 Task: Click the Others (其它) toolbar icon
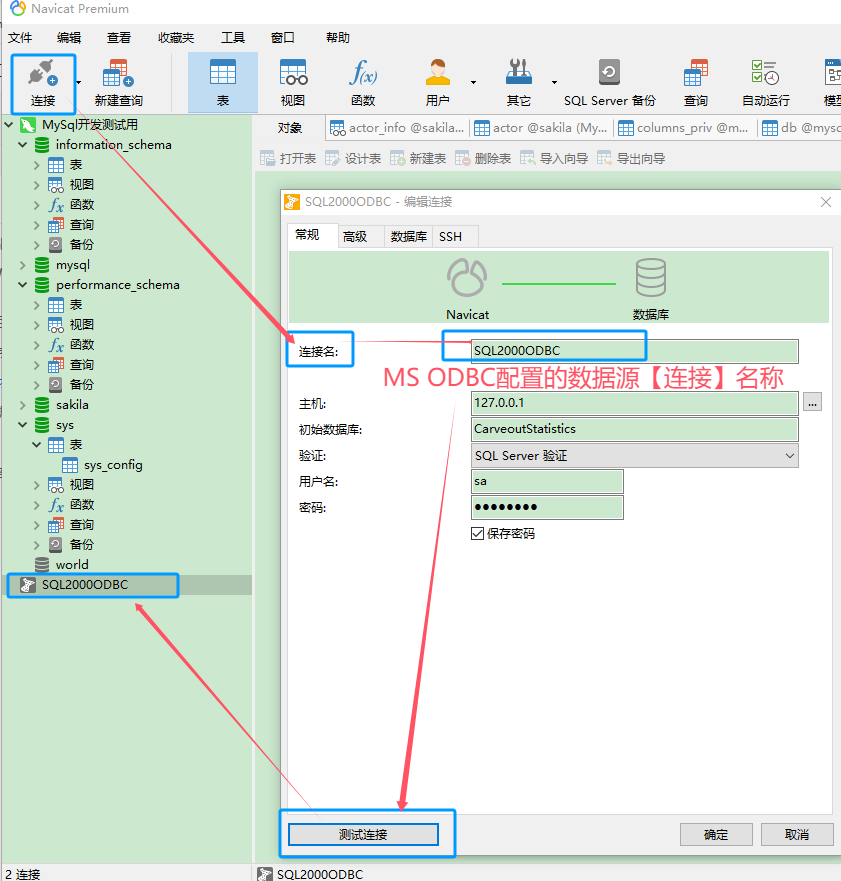[519, 83]
